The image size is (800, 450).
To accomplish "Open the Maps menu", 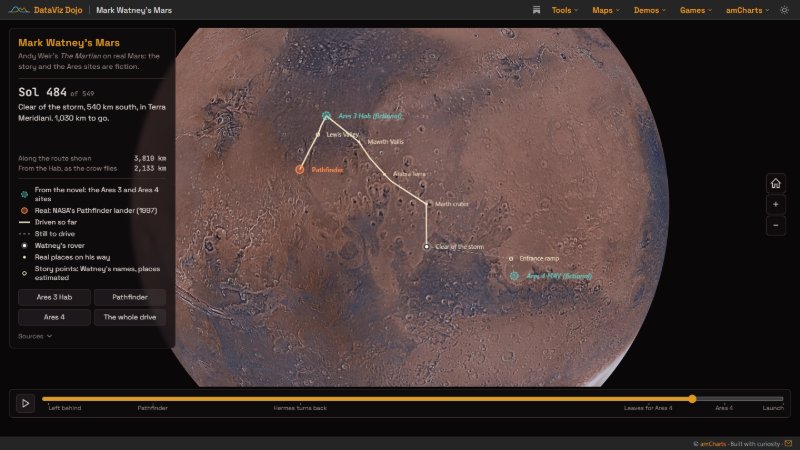I will [x=606, y=10].
